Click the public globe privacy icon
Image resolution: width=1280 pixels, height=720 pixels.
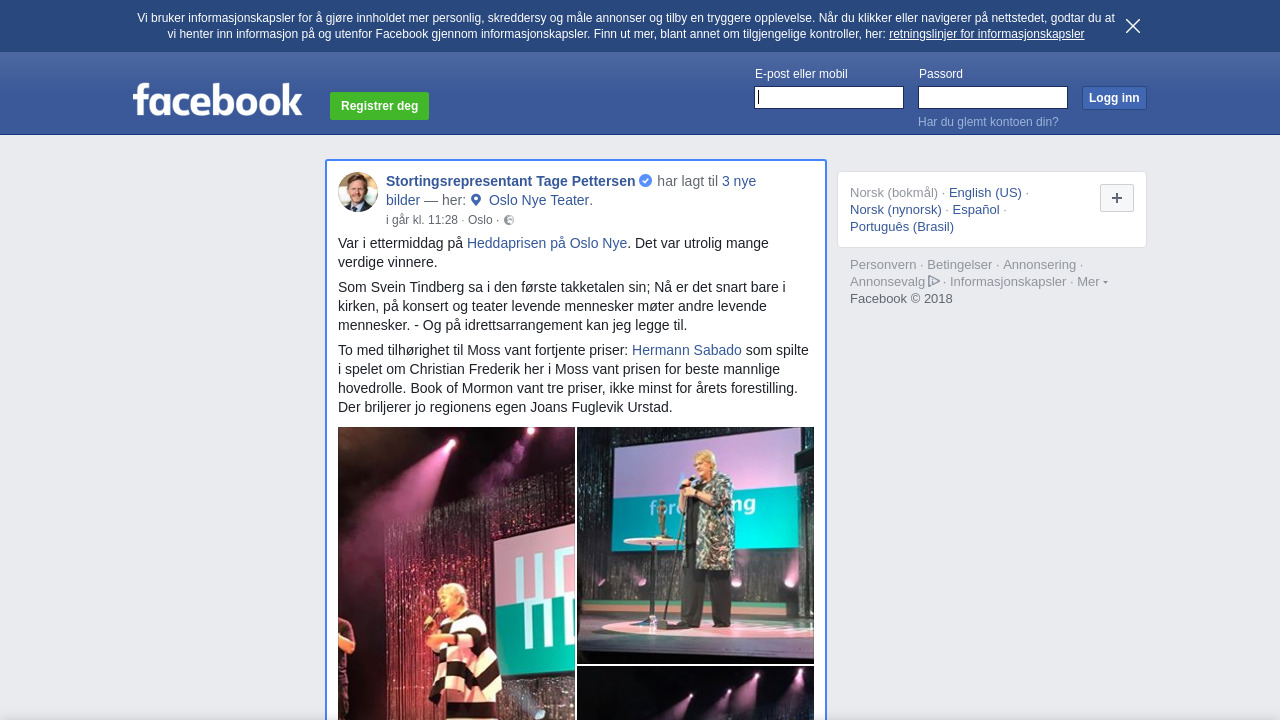coord(509,220)
